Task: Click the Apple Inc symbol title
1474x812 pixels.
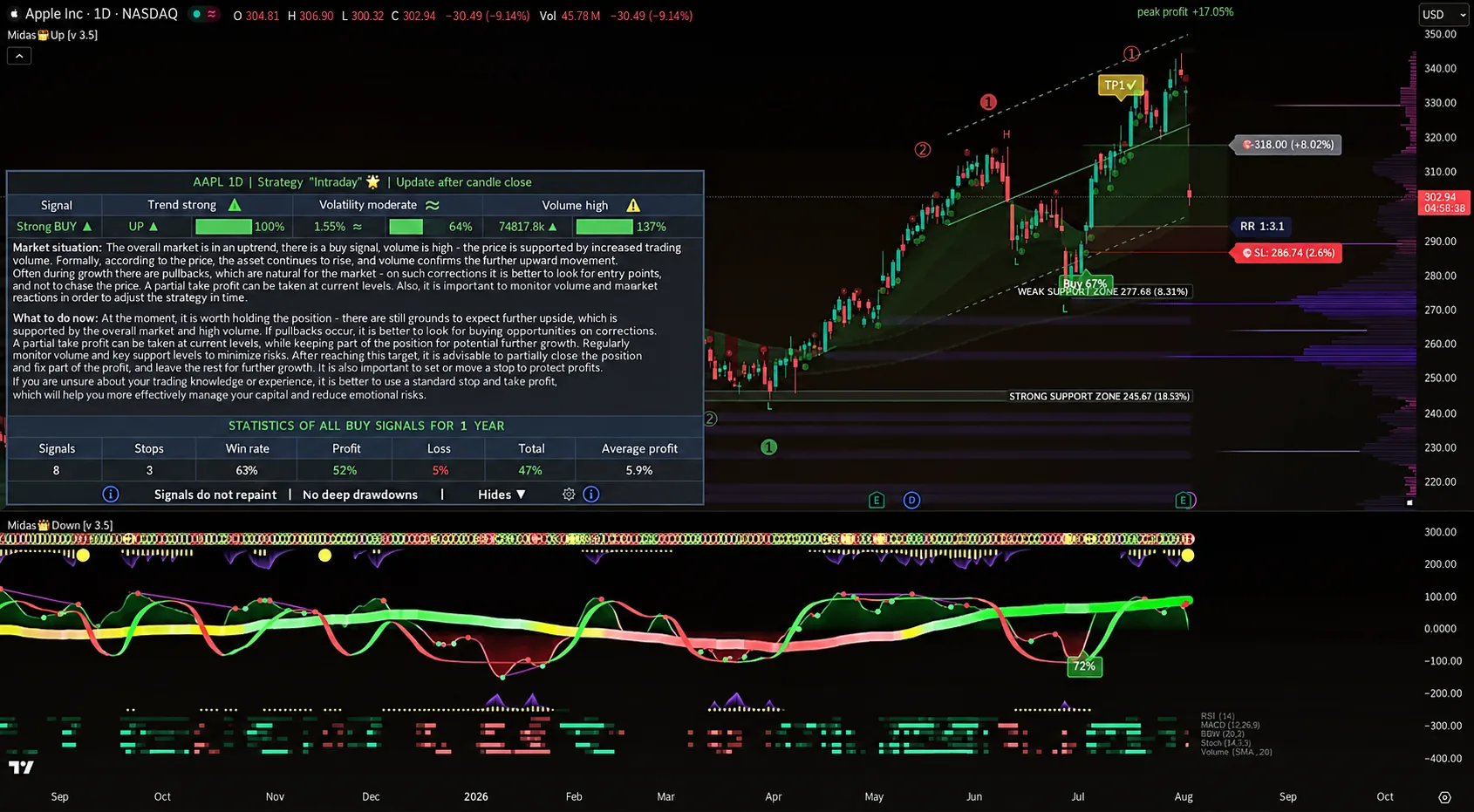Action: pos(93,14)
